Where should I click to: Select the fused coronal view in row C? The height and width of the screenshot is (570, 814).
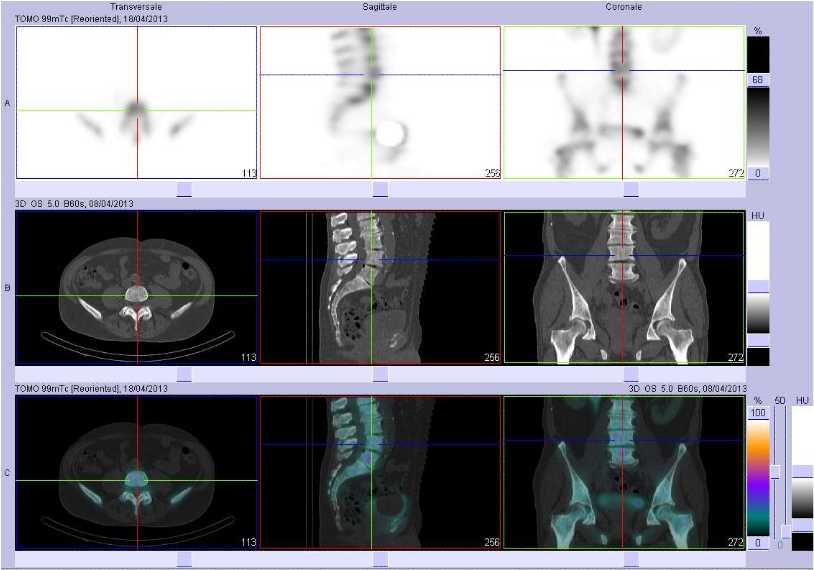pos(624,472)
